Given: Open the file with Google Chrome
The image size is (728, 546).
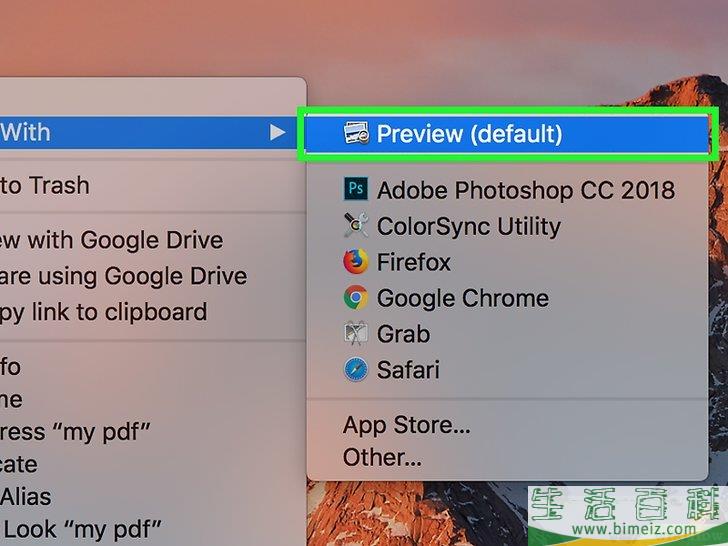Looking at the screenshot, I should [507, 298].
